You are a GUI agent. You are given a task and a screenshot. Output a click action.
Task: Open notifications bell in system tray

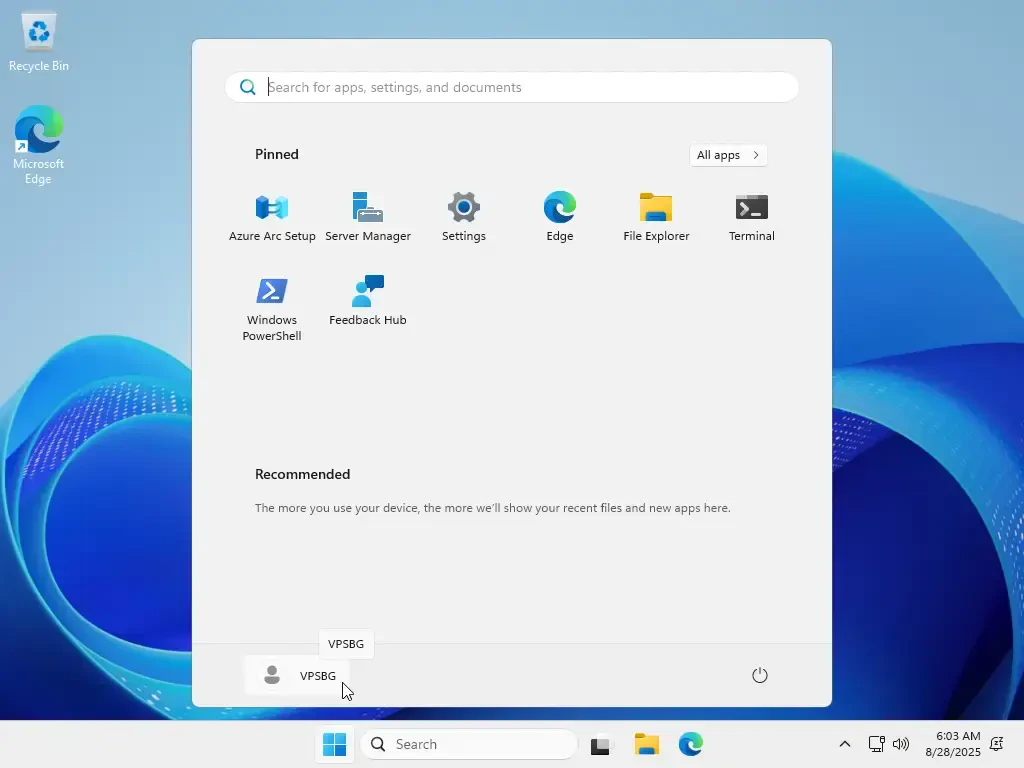[x=997, y=744]
